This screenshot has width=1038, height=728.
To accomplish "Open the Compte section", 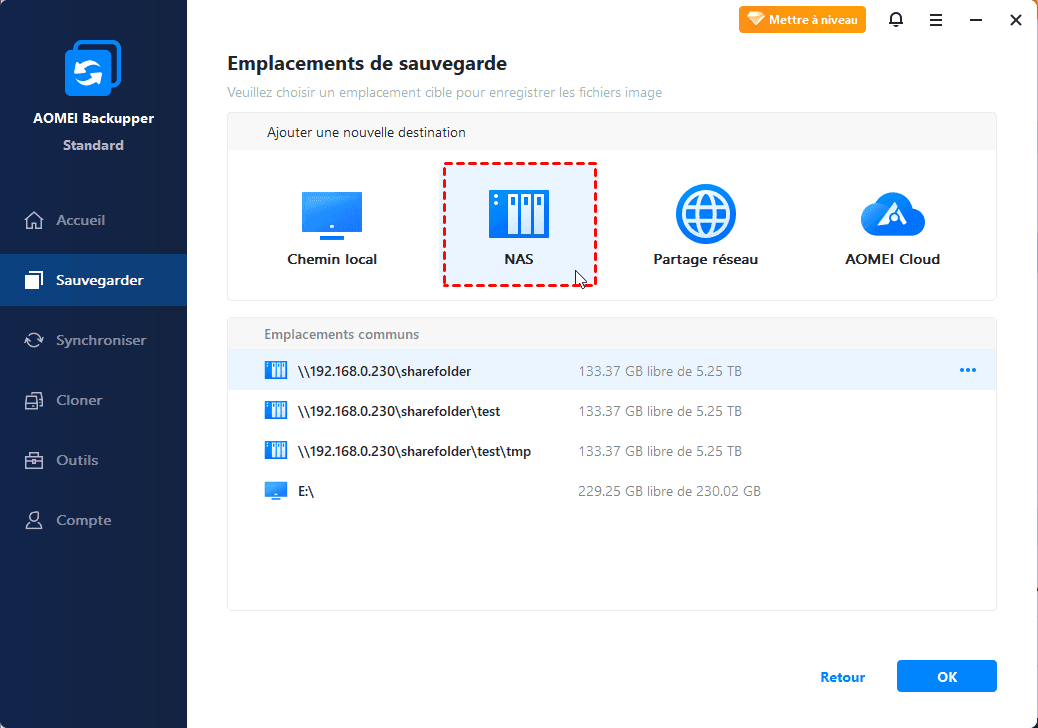I will click(93, 520).
